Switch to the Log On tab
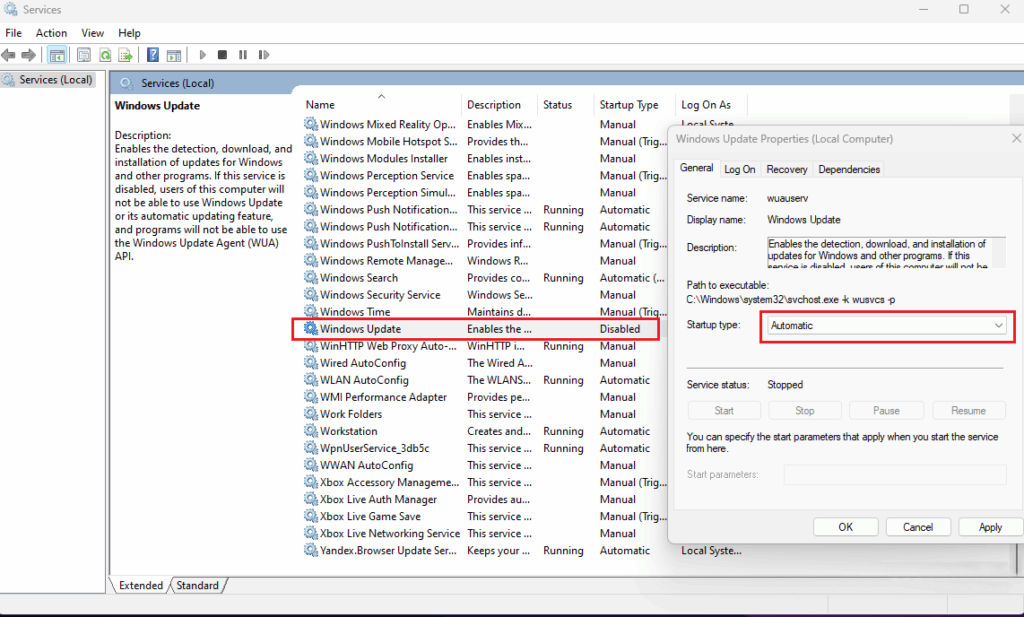 point(739,169)
